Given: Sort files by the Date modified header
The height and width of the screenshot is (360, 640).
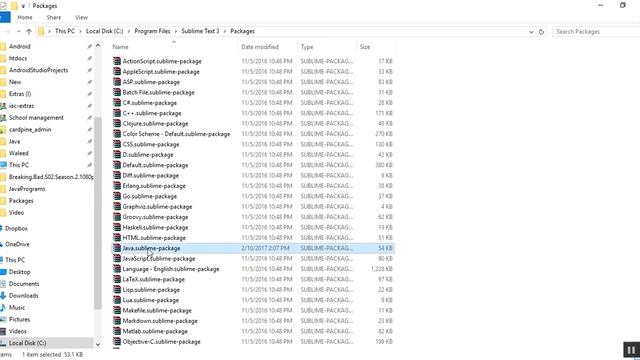Looking at the screenshot, I should pos(260,47).
